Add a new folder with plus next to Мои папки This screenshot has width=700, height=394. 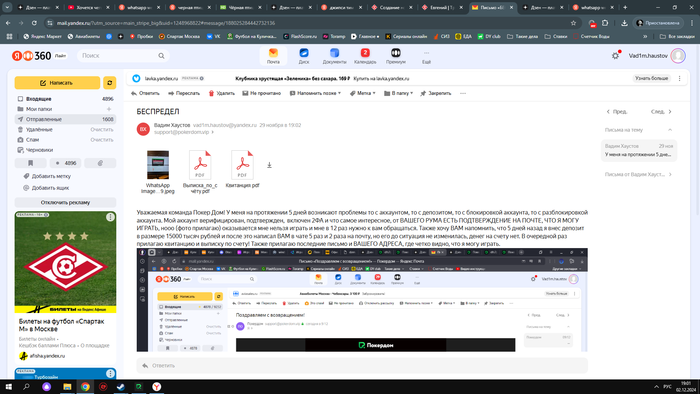pos(109,109)
